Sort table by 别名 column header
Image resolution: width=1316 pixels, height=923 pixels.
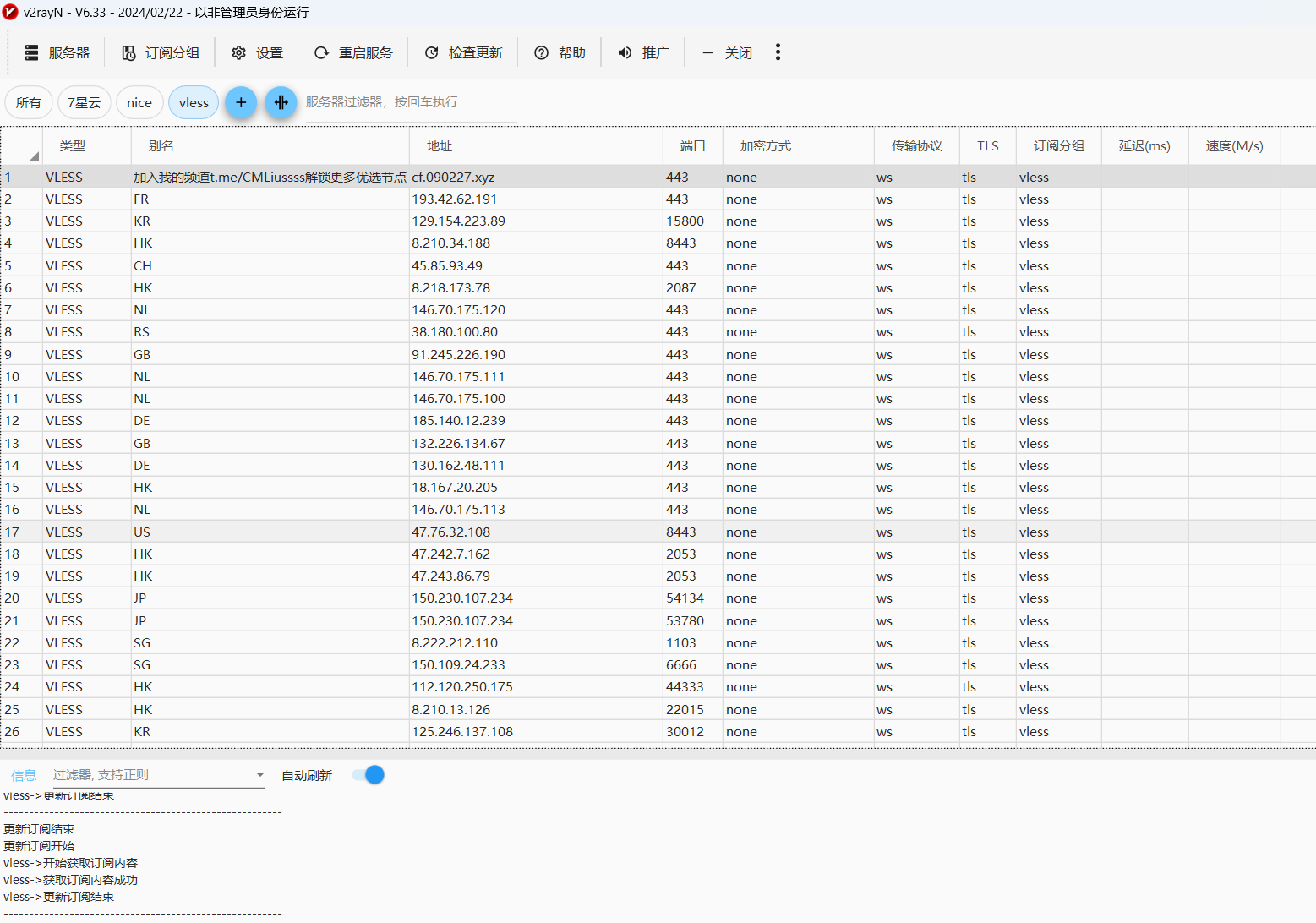pos(270,145)
